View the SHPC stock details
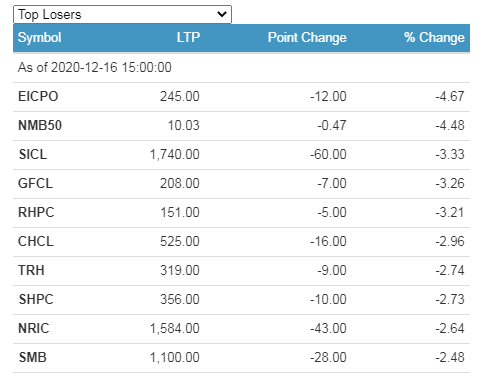Viewport: 487px width, 377px height. (36, 299)
